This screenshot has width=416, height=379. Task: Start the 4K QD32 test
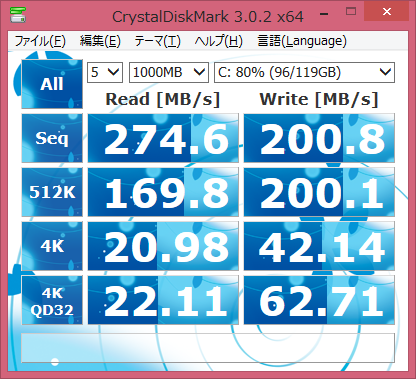(x=52, y=300)
